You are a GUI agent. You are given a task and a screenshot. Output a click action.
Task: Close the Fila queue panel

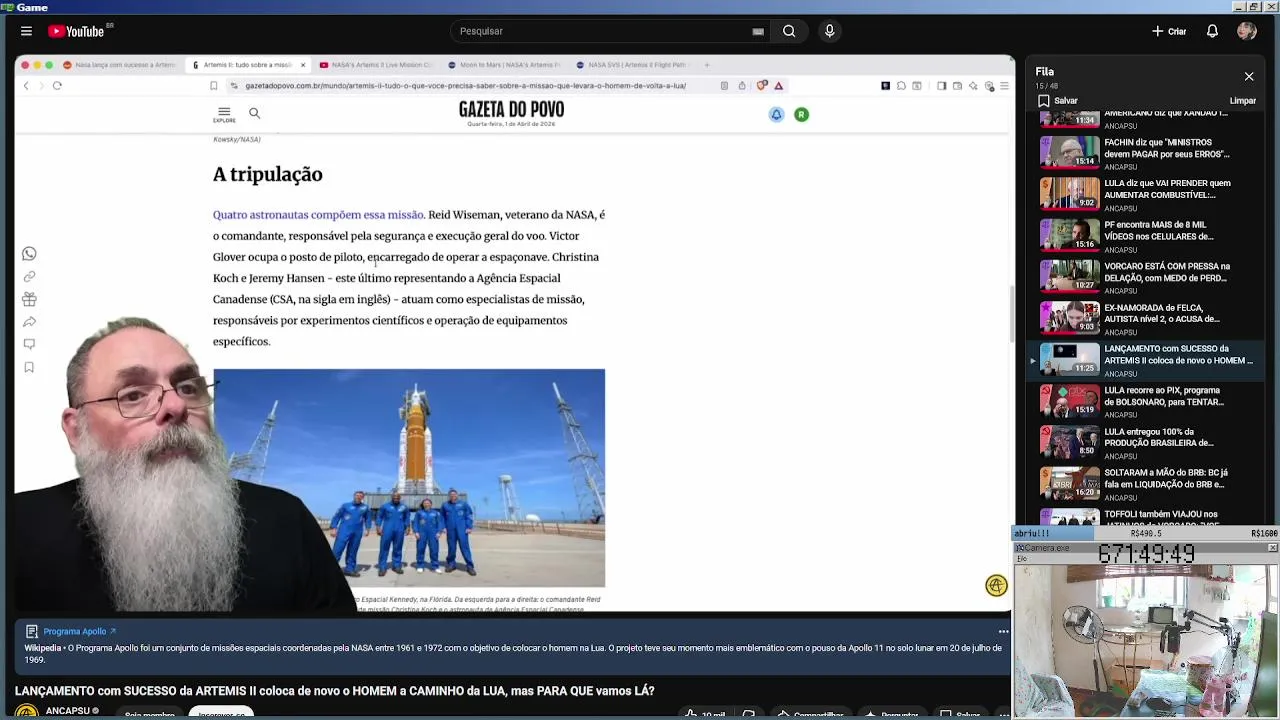1249,76
